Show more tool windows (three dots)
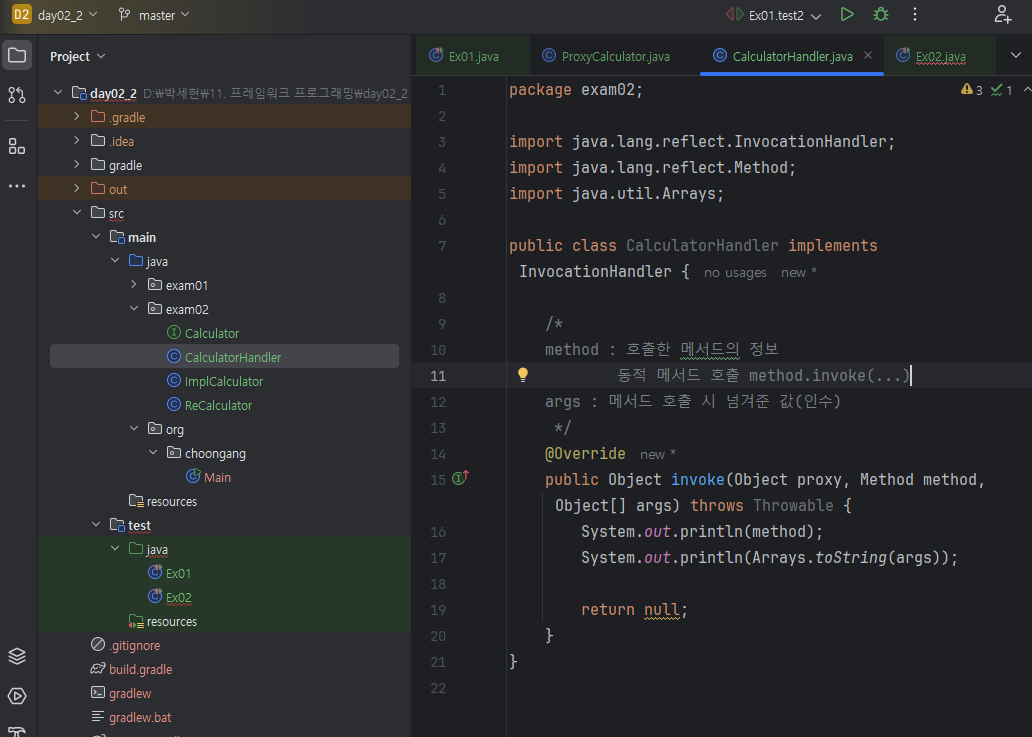This screenshot has height=737, width=1032. point(17,186)
